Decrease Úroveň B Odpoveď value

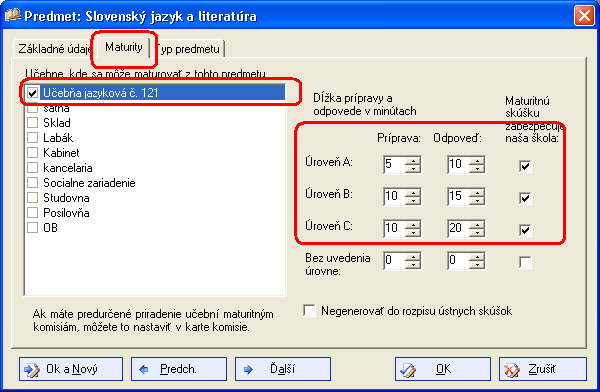[476, 201]
